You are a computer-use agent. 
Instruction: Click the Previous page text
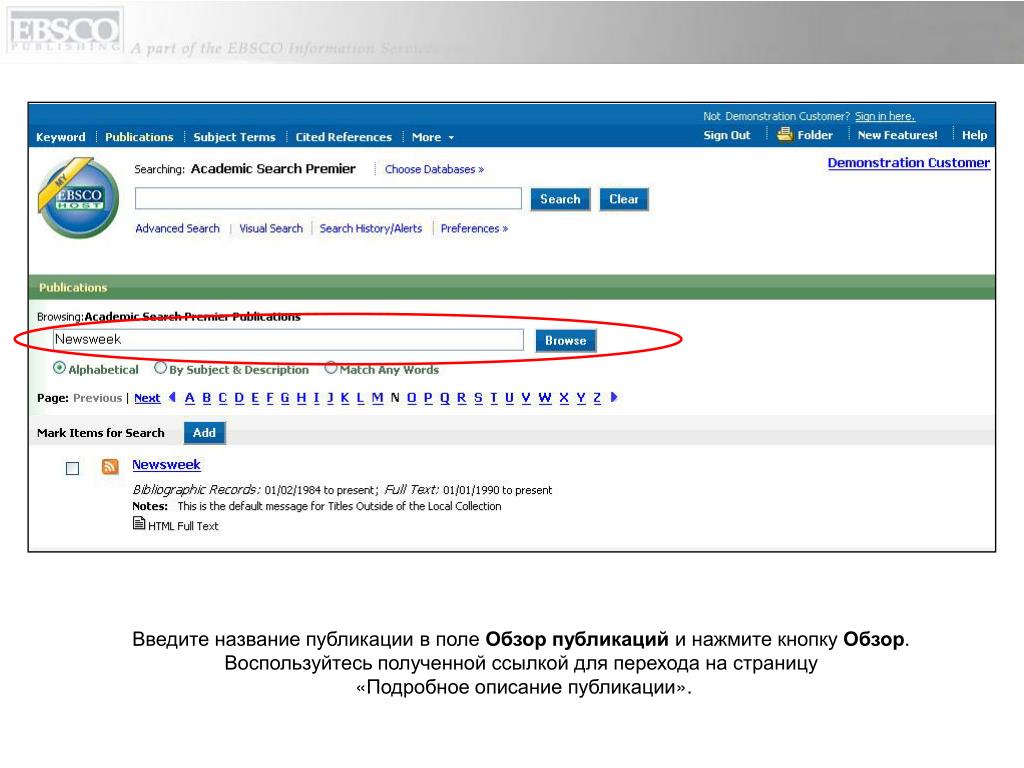tap(97, 398)
